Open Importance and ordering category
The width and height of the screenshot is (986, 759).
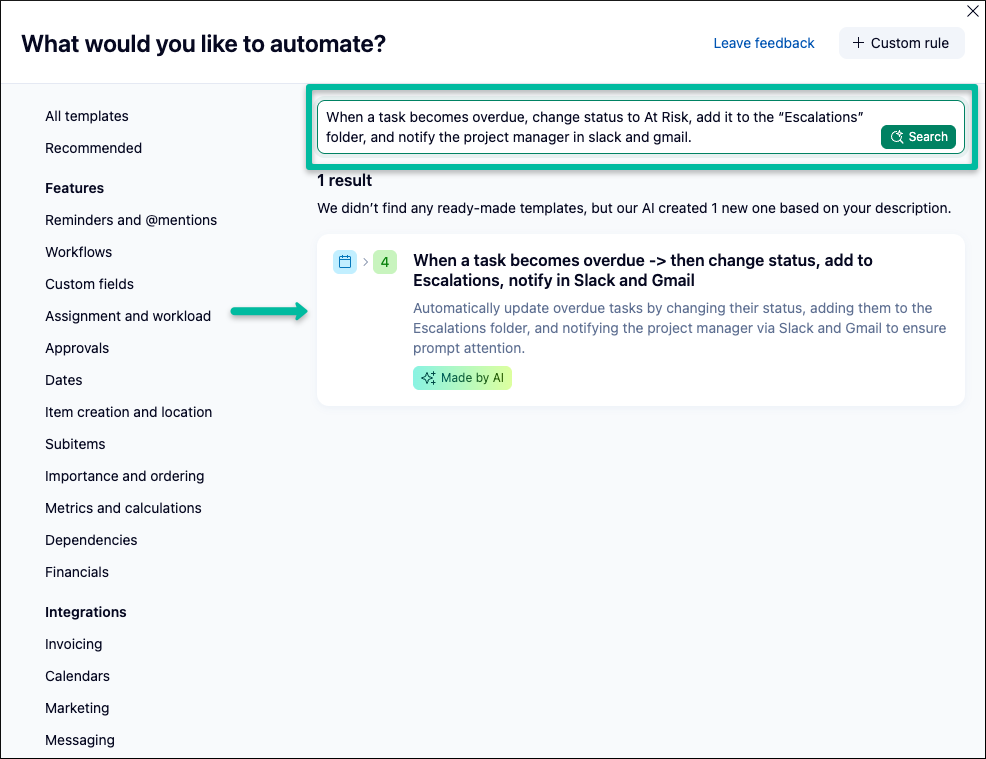[x=125, y=477]
